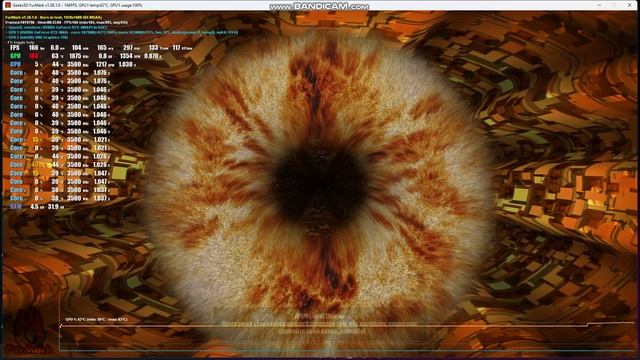Close the FurMark window
The image size is (640, 360).
(x=629, y=5)
